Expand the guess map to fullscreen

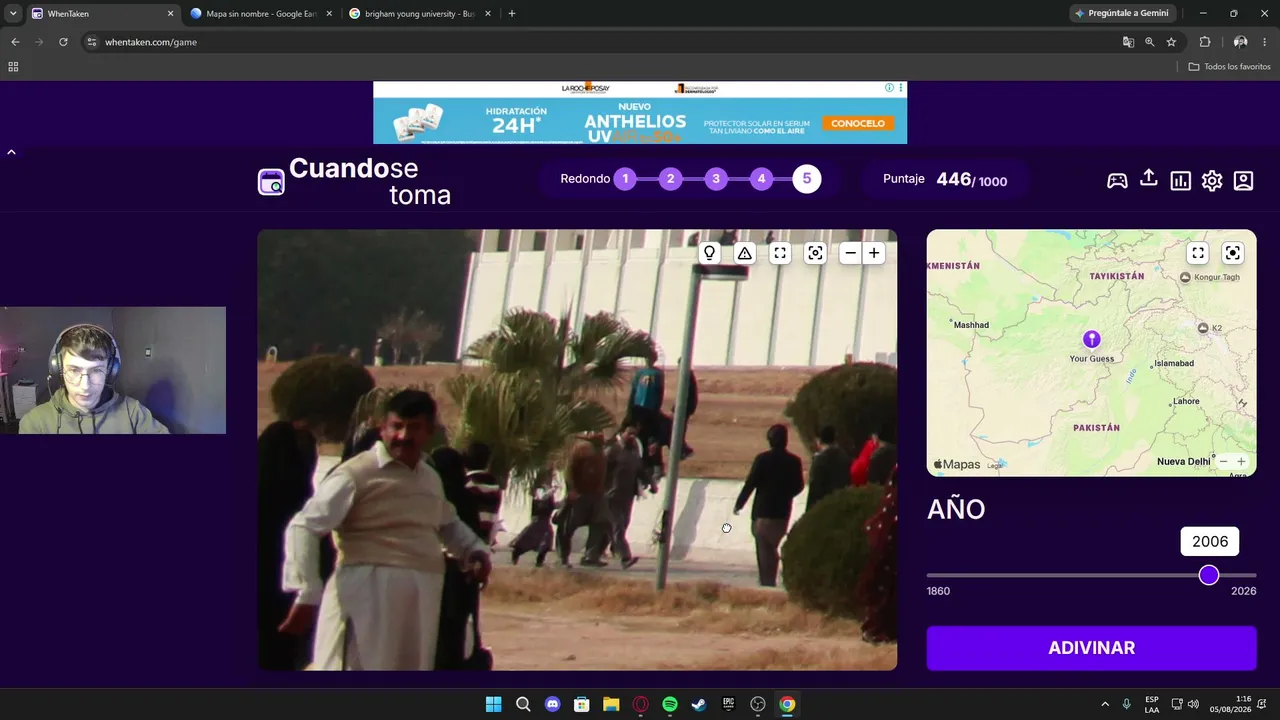1198,253
